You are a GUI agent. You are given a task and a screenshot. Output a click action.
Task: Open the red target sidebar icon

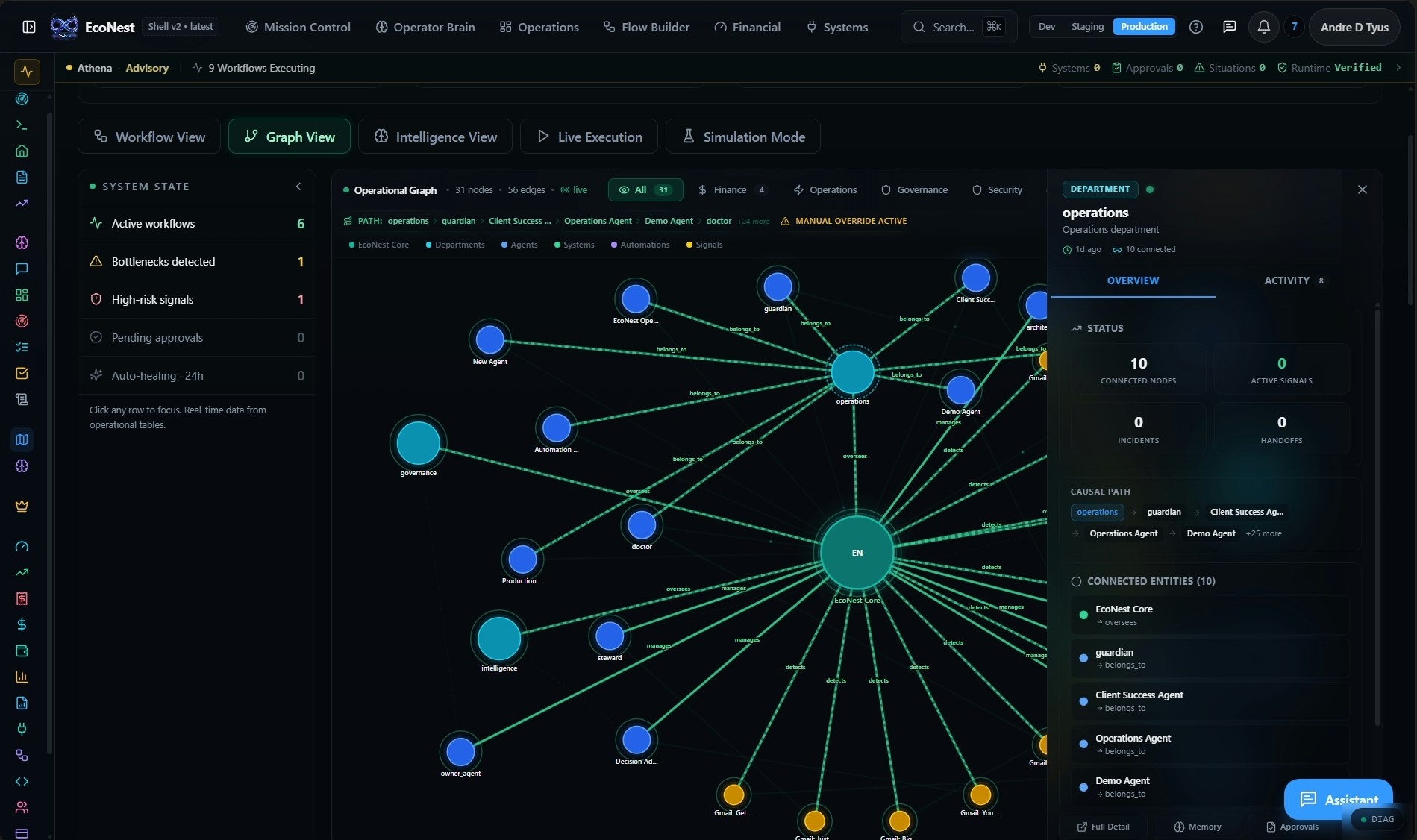pyautogui.click(x=22, y=321)
